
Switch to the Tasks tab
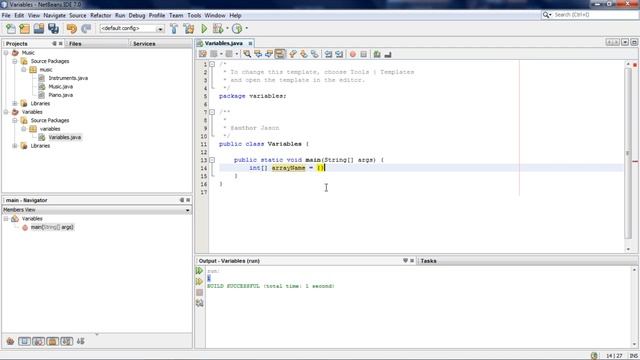[428, 261]
